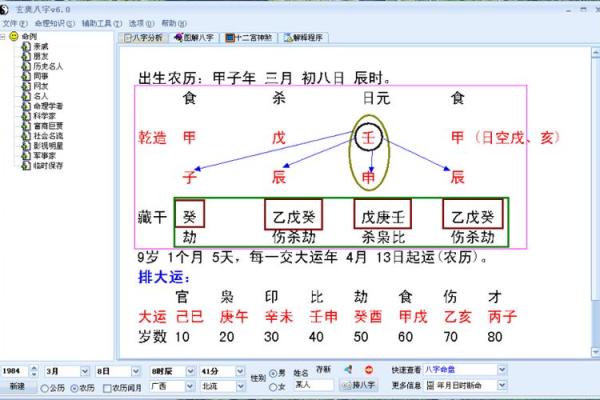The height and width of the screenshot is (400, 600).
Task: Switch to the 八字分析 tab
Action: click(143, 38)
